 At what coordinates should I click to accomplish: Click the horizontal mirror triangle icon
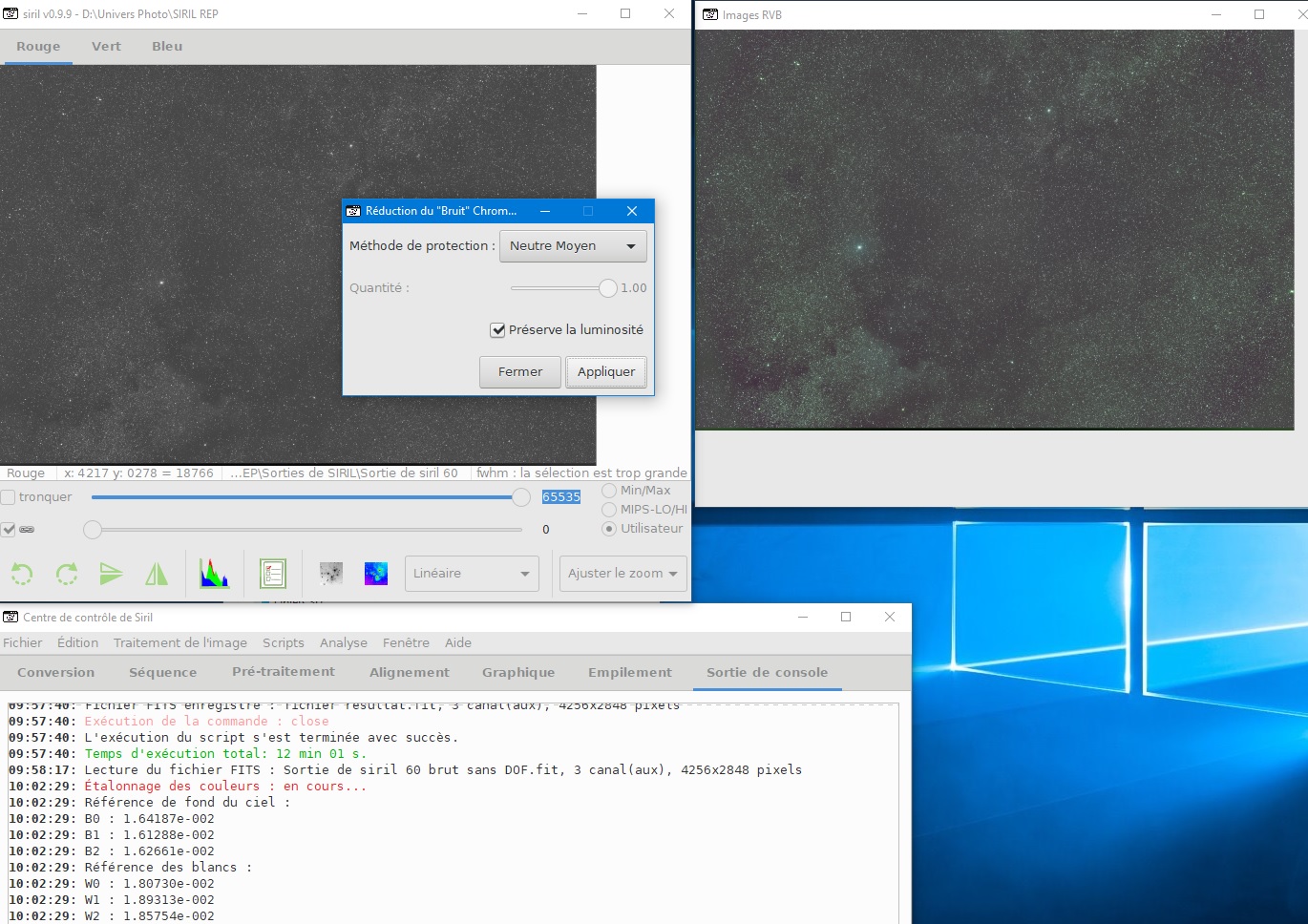[157, 574]
